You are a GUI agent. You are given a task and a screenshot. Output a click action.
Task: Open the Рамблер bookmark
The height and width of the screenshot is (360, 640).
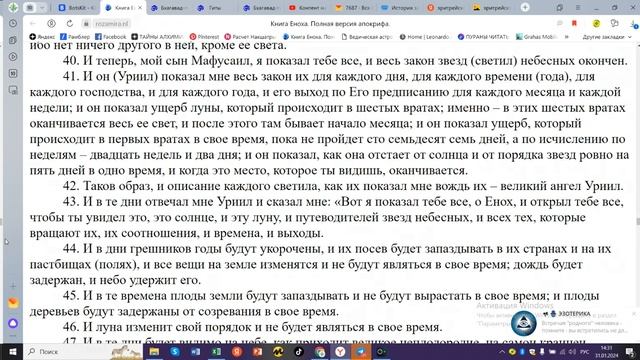(x=75, y=37)
